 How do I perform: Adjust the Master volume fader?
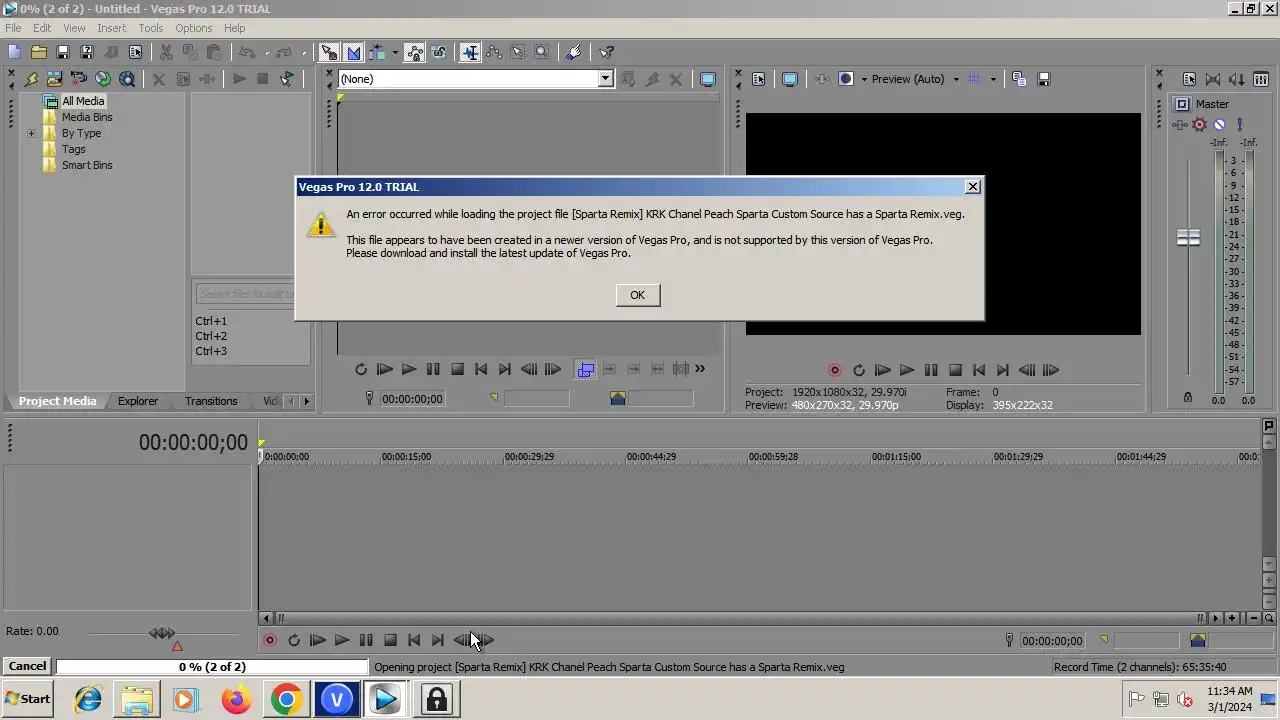coord(1188,238)
